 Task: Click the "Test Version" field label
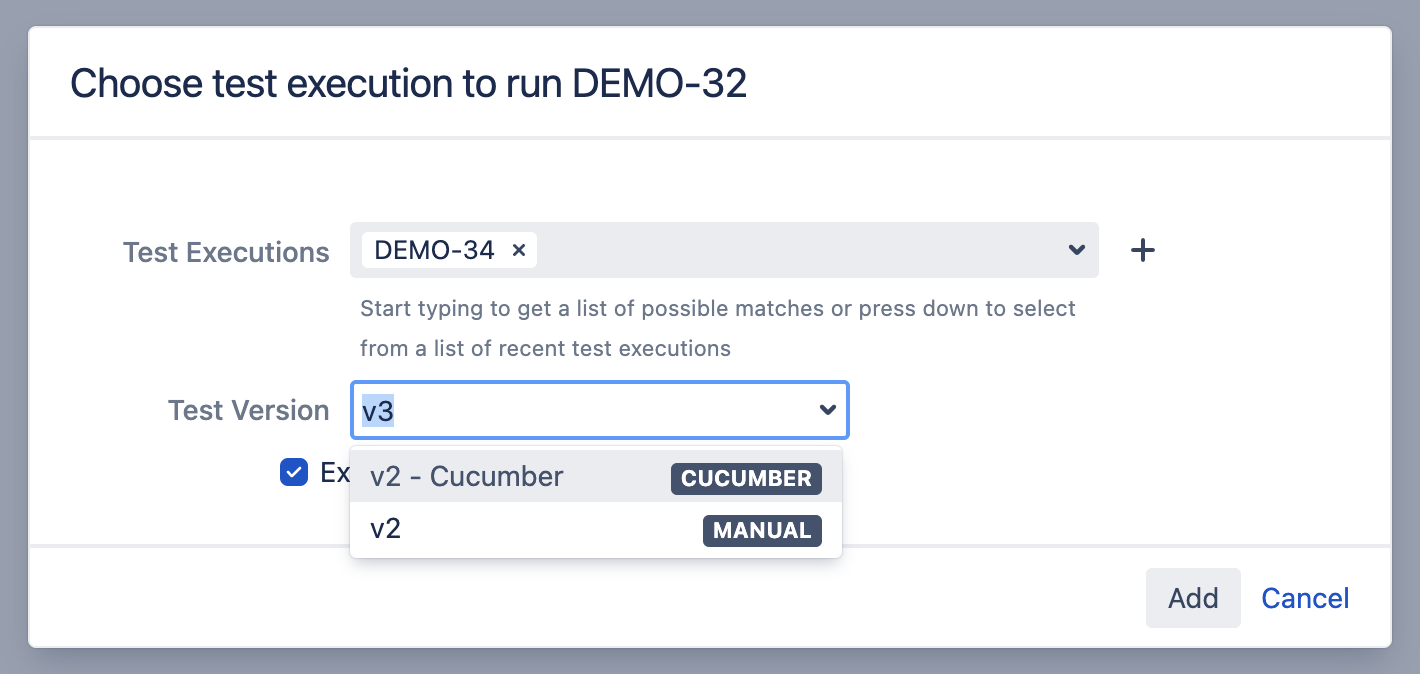248,410
